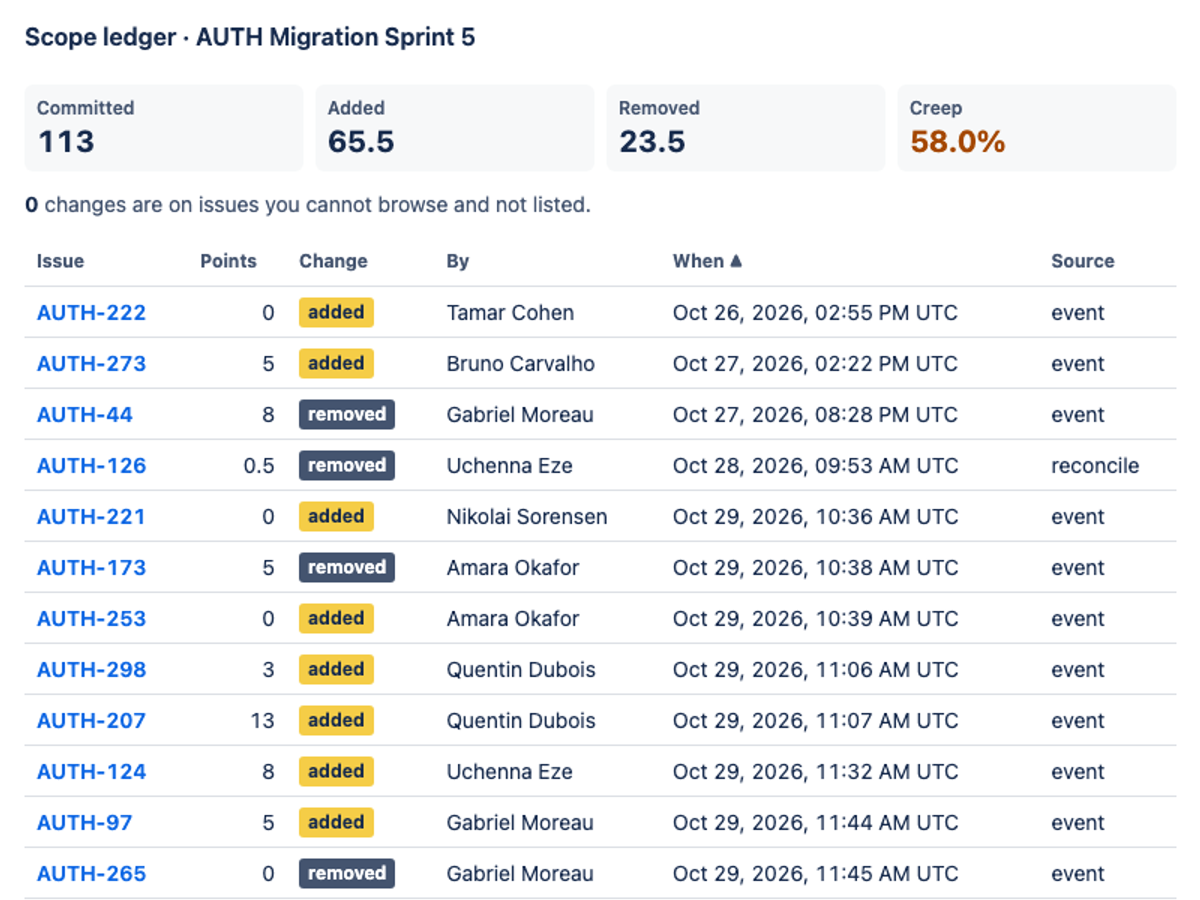Click the removed badge on AUTH-126 row
Image resolution: width=1200 pixels, height=900 pixels.
coord(347,465)
